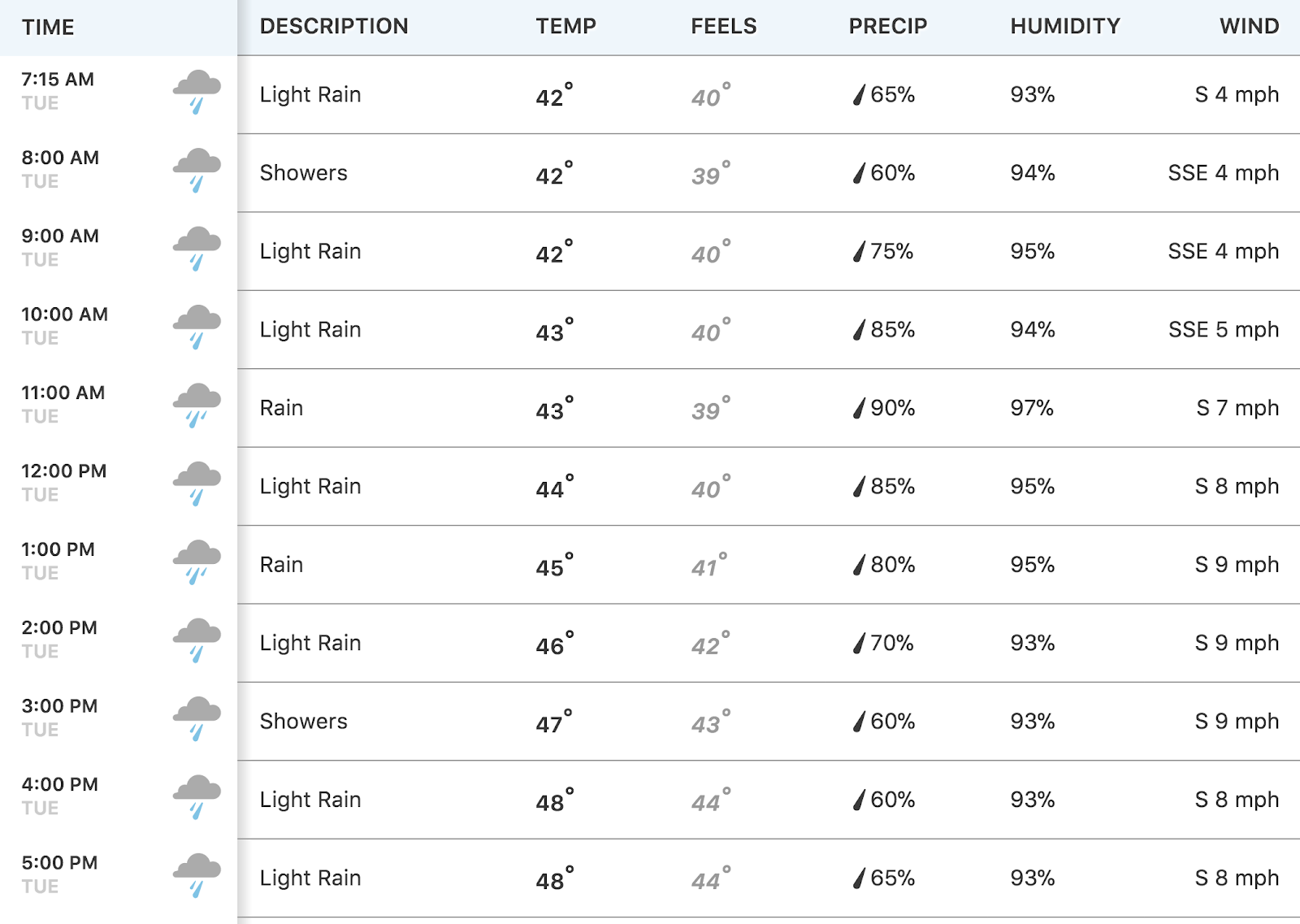
Task: Click the SSE 5 mph wind value
Action: click(1224, 329)
